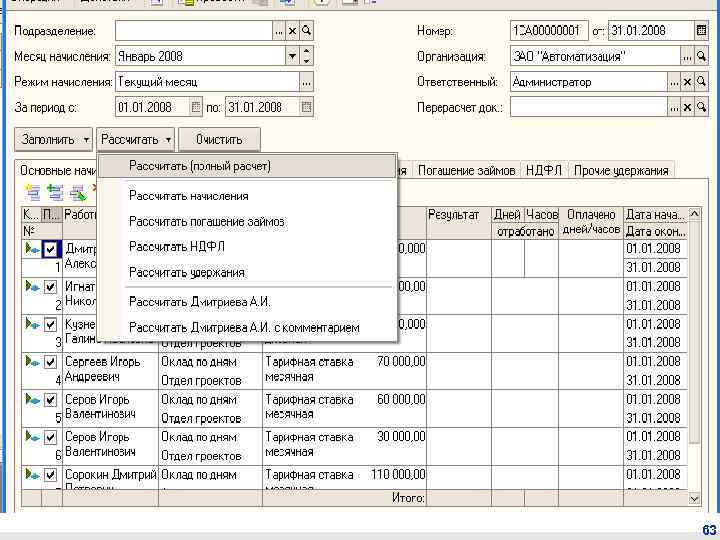The width and height of the screenshot is (720, 540).
Task: Click the Часов column header
Action: tap(541, 215)
